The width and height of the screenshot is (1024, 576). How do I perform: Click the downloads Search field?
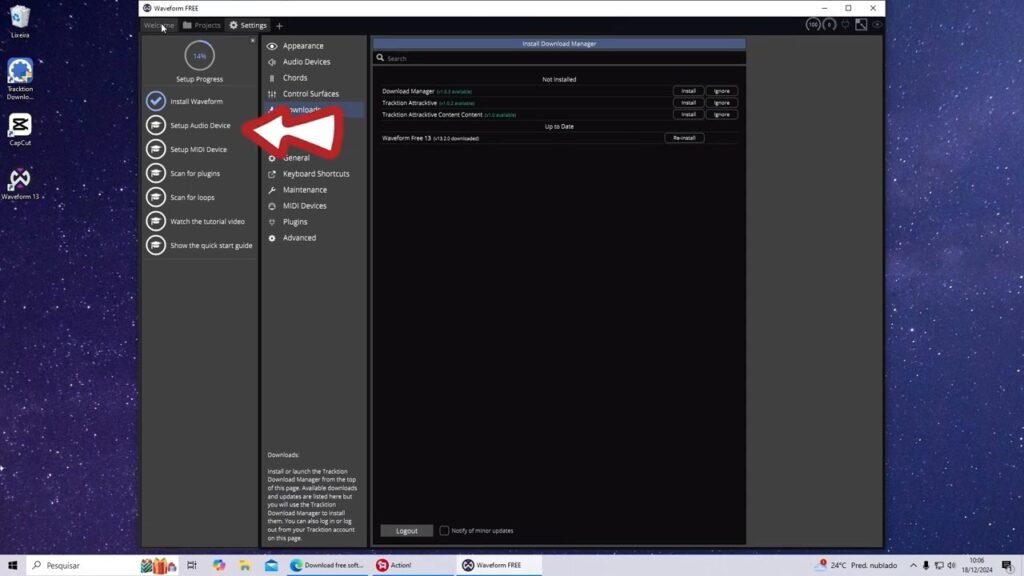(559, 59)
